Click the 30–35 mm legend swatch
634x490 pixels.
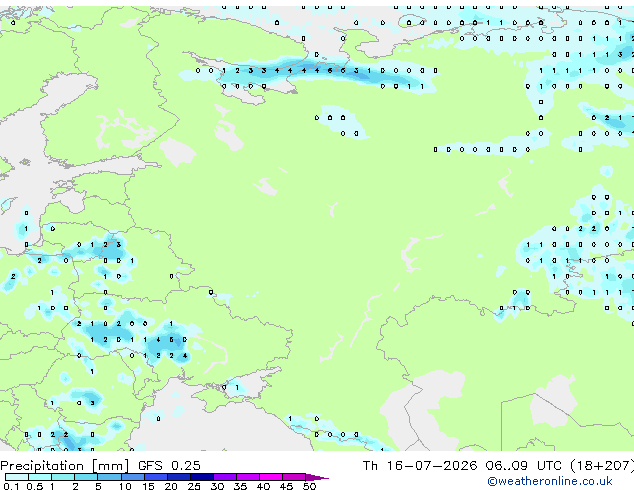(224, 477)
